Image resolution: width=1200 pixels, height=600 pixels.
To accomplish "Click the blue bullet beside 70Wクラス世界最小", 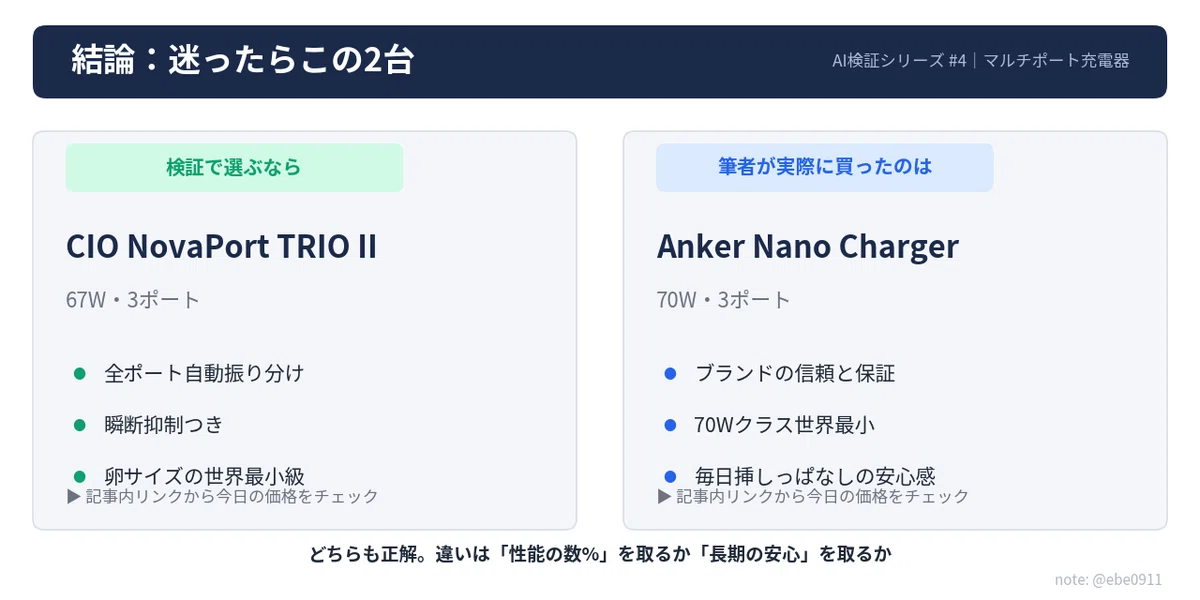I will (671, 425).
